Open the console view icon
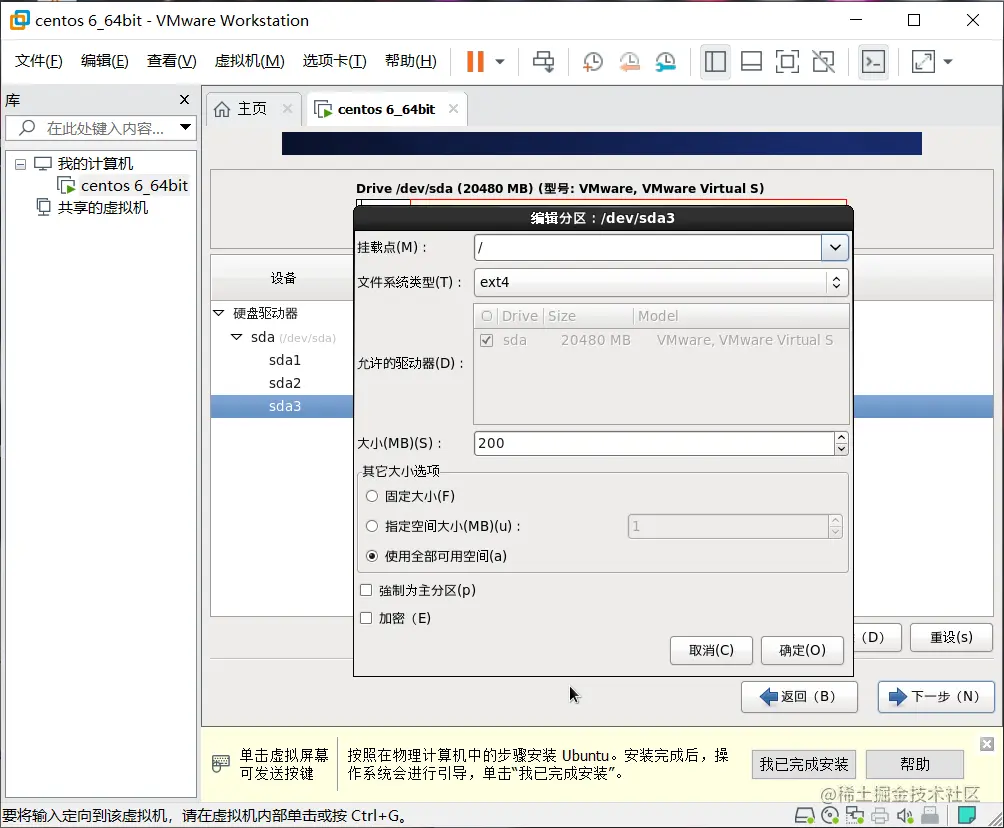1004x828 pixels. tap(873, 61)
